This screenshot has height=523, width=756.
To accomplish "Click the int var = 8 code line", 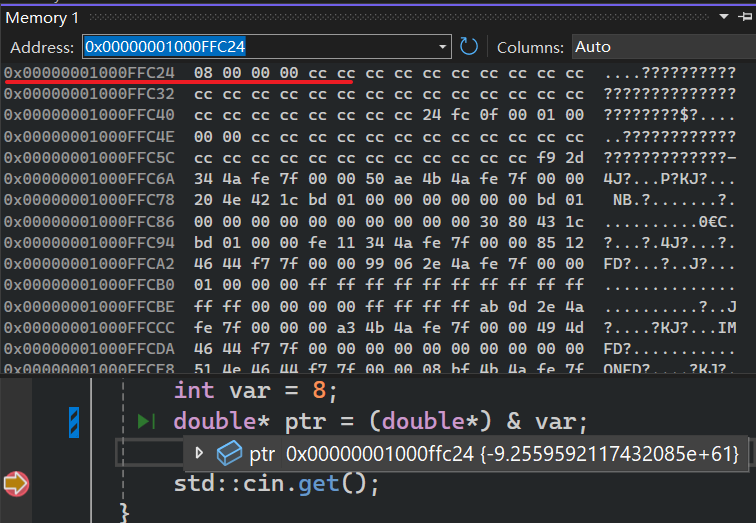I will [x=256, y=390].
